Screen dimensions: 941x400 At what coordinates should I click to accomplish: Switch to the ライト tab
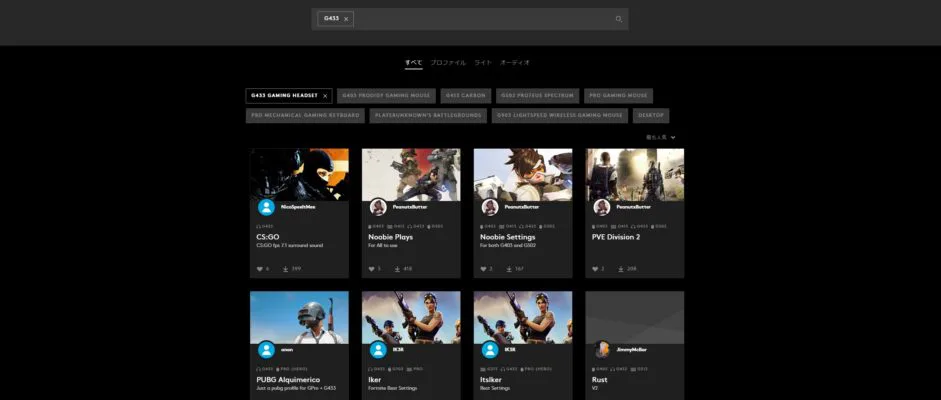tap(483, 62)
